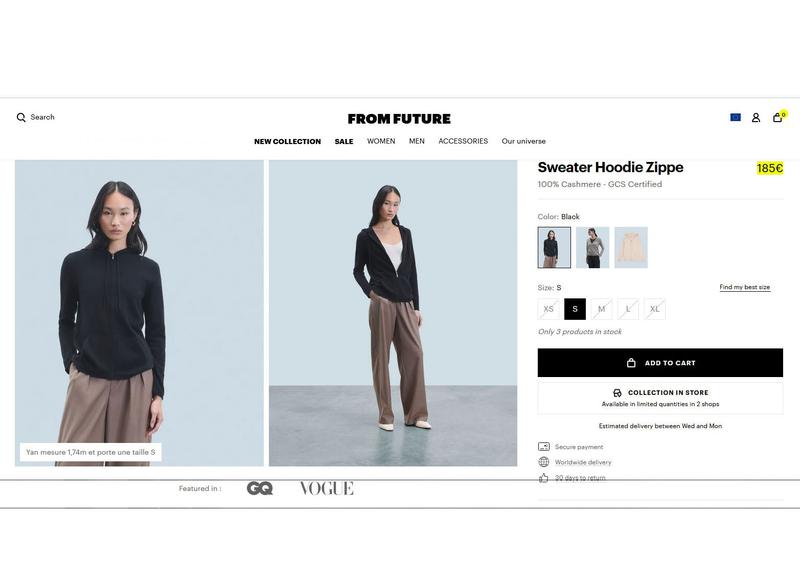Screen dimensions: 800x562
Task: Click the GQ logo
Action: [260, 489]
